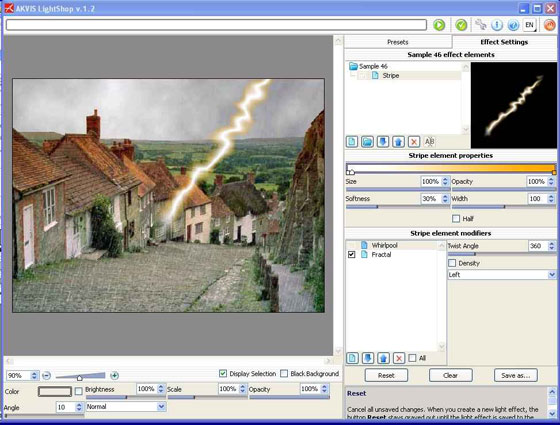Image resolution: width=560 pixels, height=425 pixels.
Task: Click the green Run play button
Action: point(439,25)
